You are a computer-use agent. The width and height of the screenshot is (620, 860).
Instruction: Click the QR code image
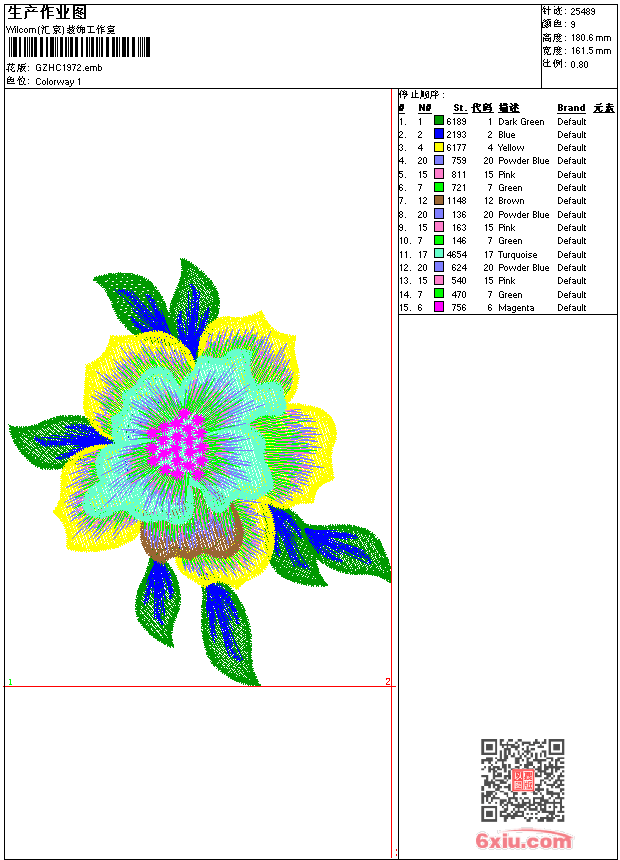(523, 780)
